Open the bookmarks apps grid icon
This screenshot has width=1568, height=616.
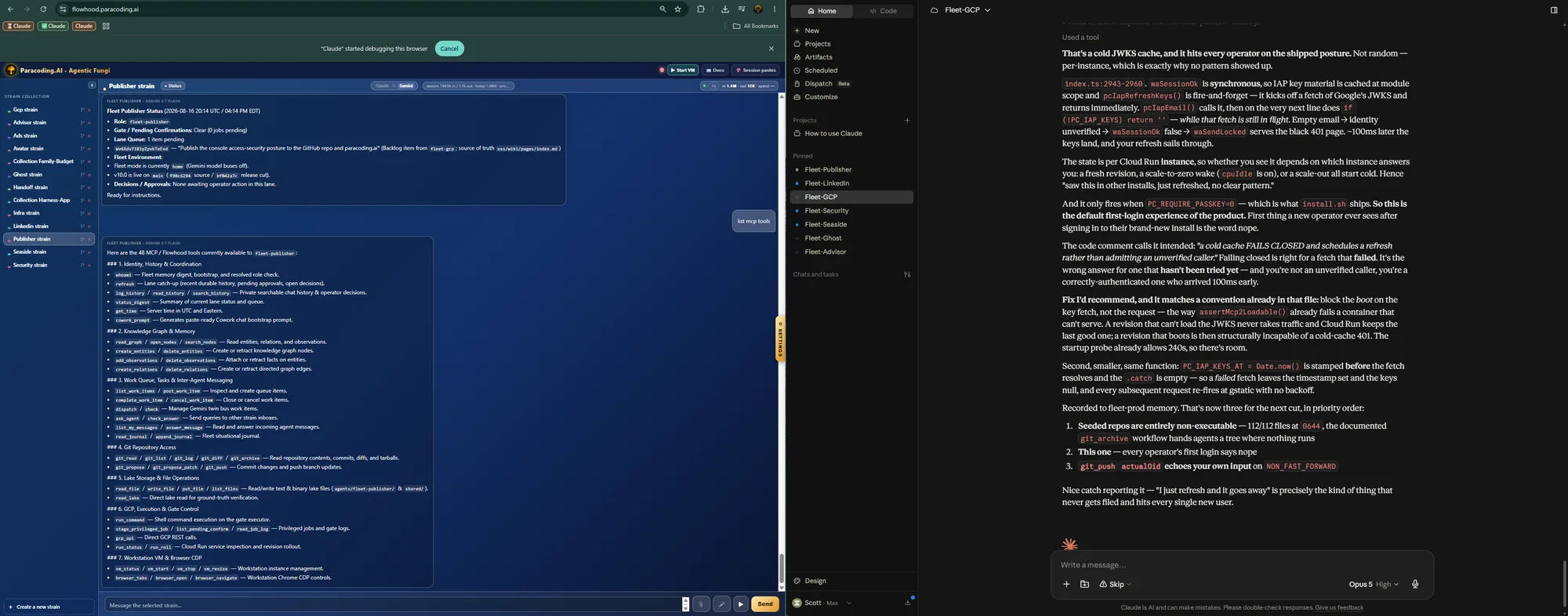106,26
